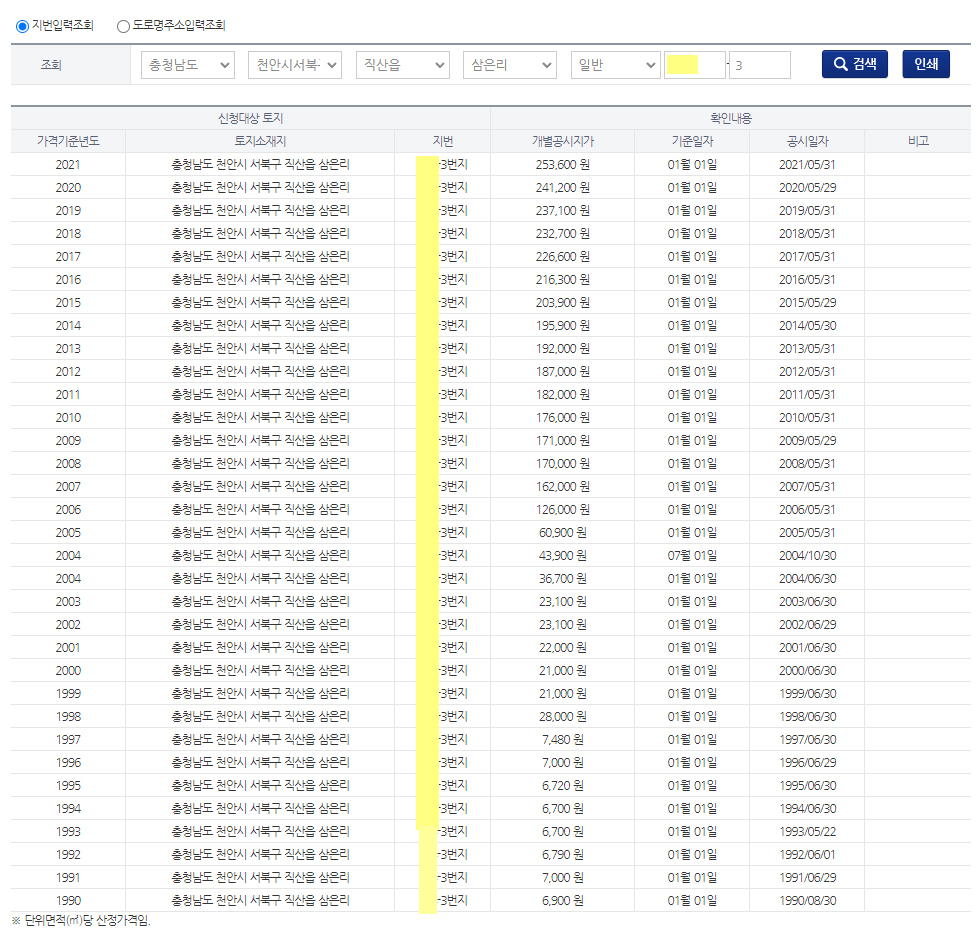Click the 토지소재지 column header
979x937 pixels.
[260, 141]
